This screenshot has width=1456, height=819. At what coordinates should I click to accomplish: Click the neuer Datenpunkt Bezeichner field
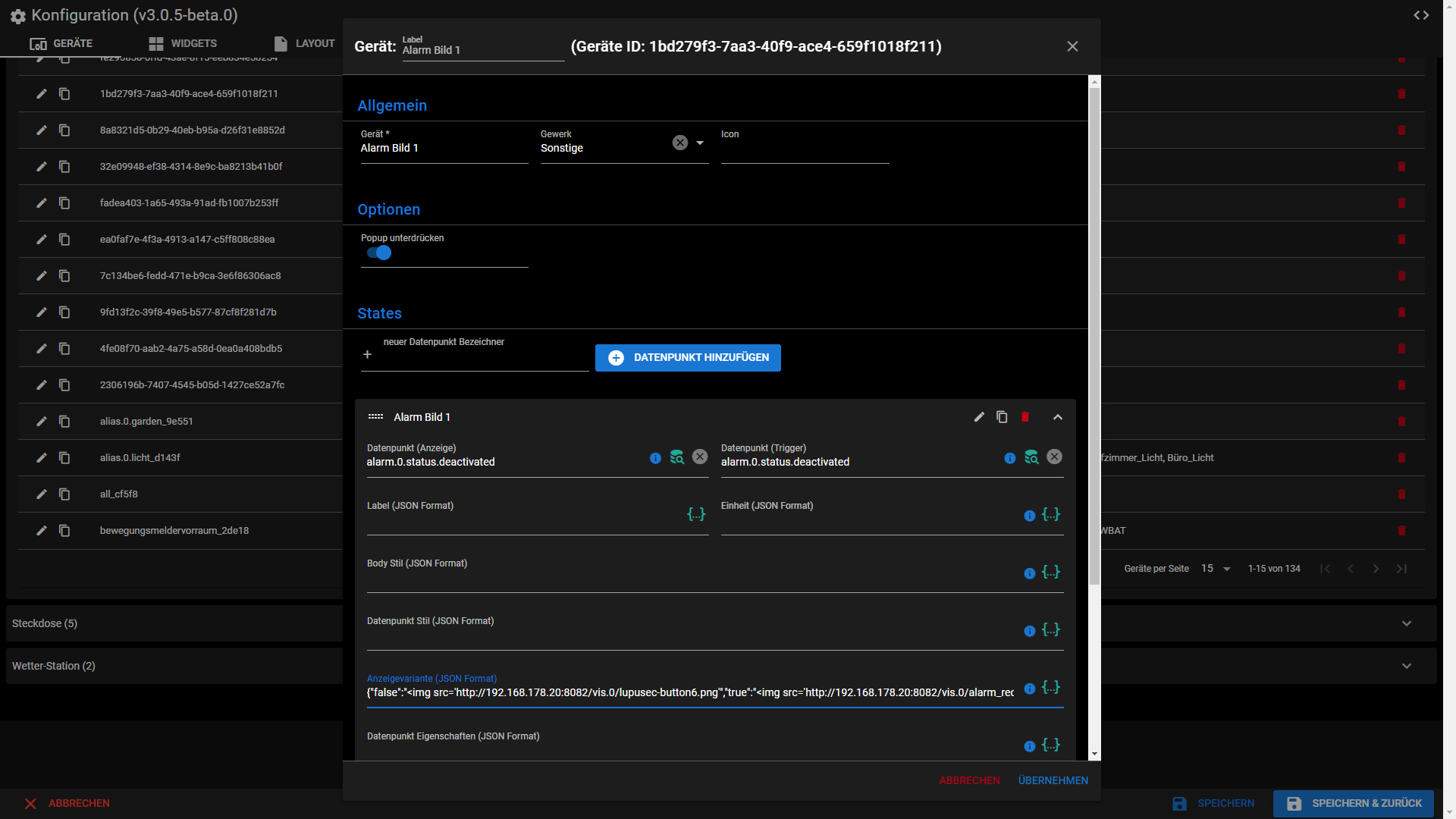click(x=485, y=354)
